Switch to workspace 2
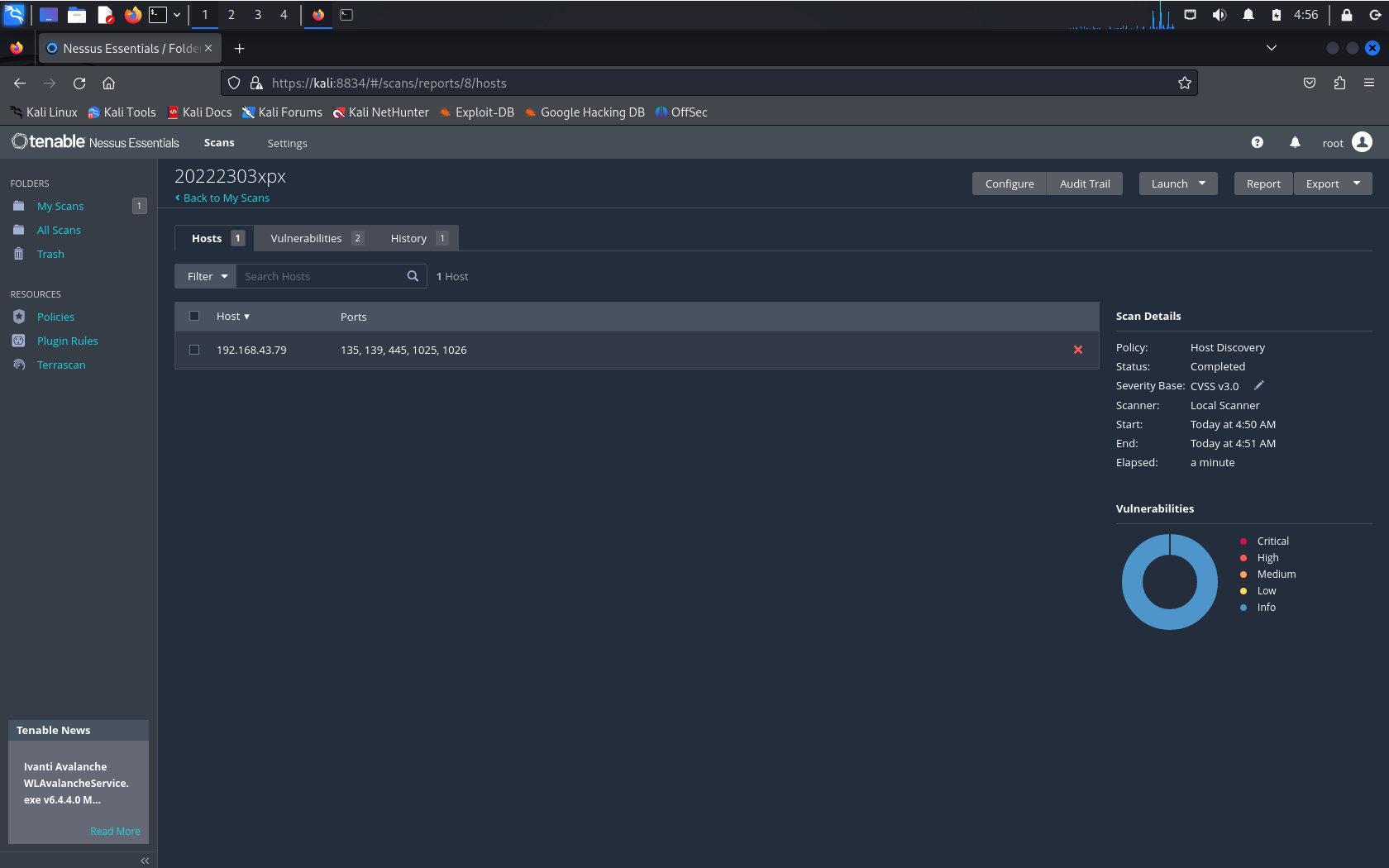Screen dimensions: 1389x868 pyautogui.click(x=231, y=15)
